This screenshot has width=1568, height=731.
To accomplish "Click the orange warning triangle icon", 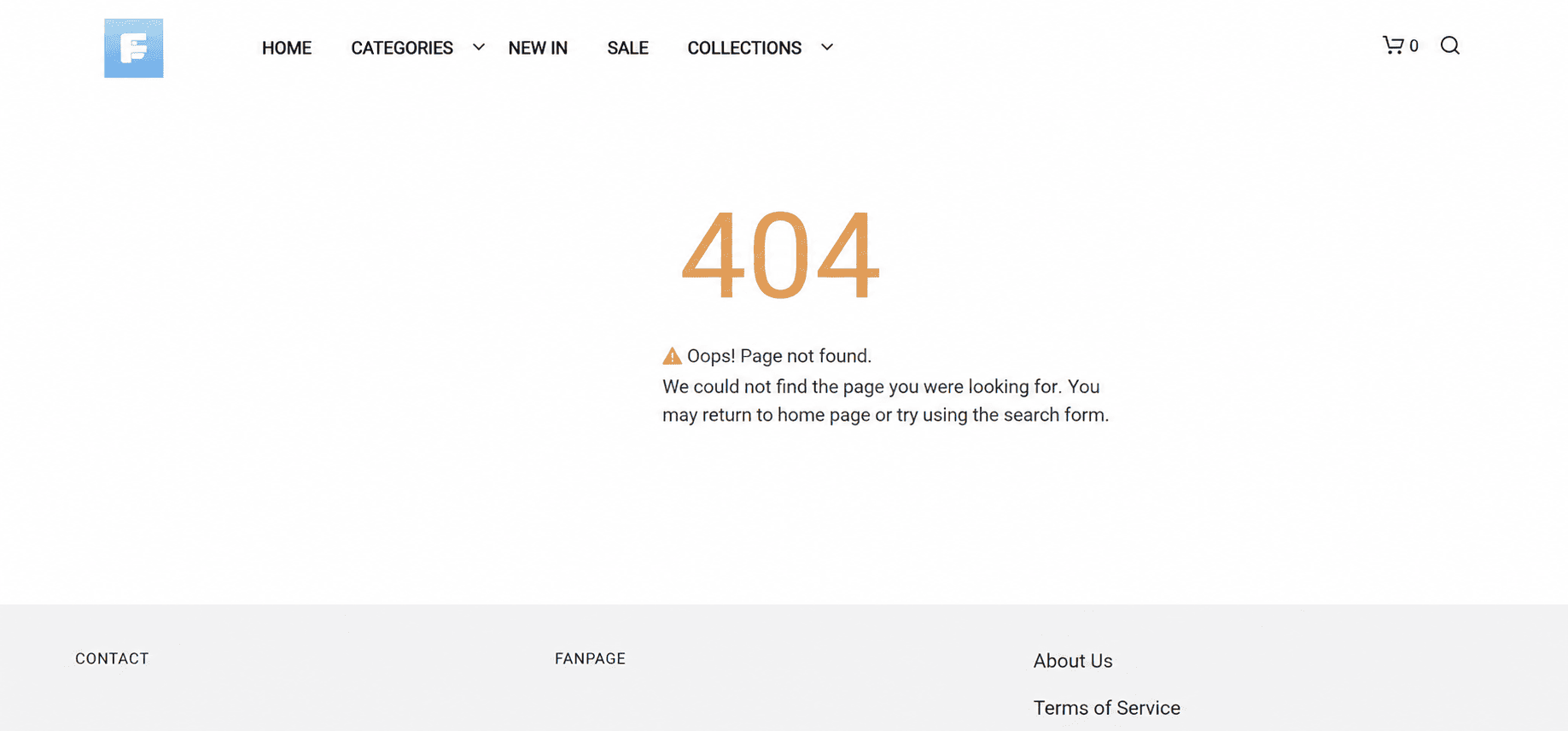I will 672,356.
